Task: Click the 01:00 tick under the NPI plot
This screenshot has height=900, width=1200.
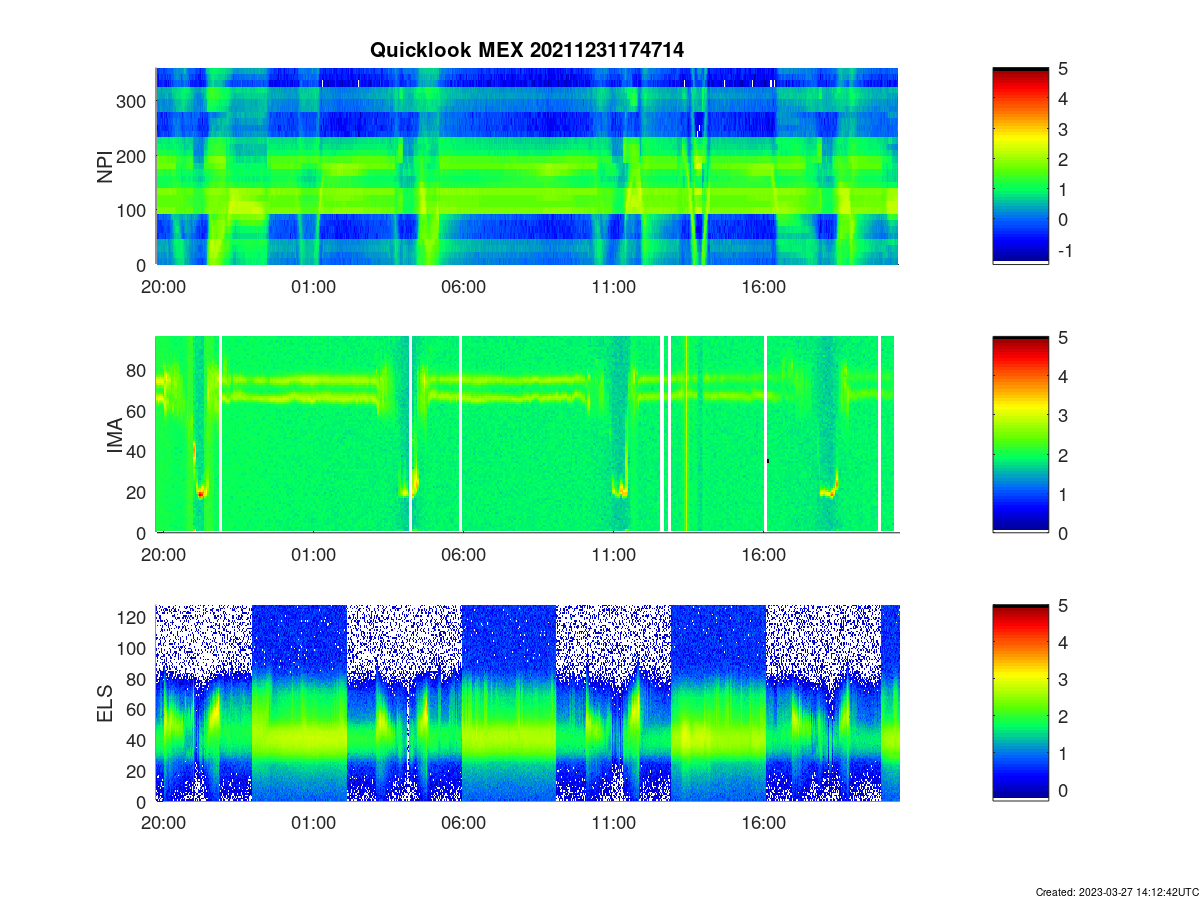Action: [x=313, y=287]
